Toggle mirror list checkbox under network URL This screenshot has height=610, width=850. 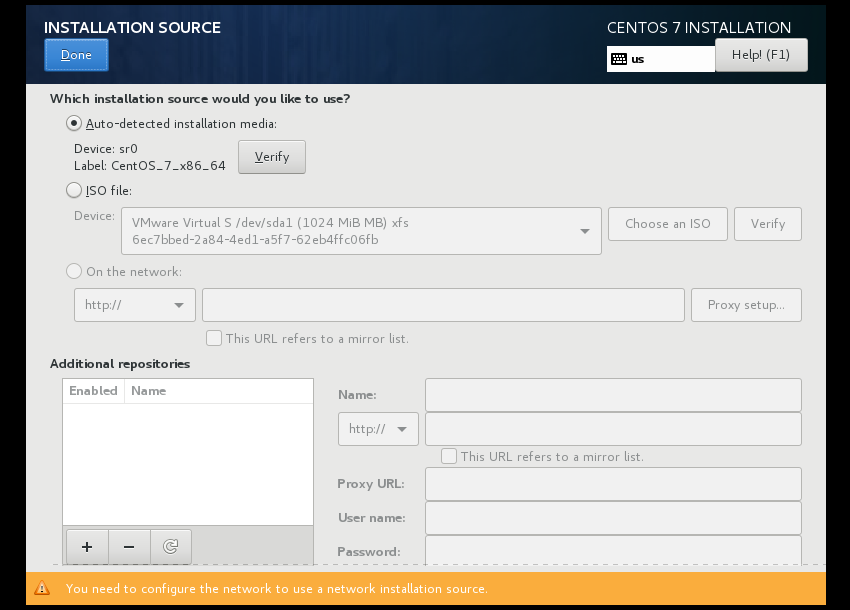tap(214, 338)
